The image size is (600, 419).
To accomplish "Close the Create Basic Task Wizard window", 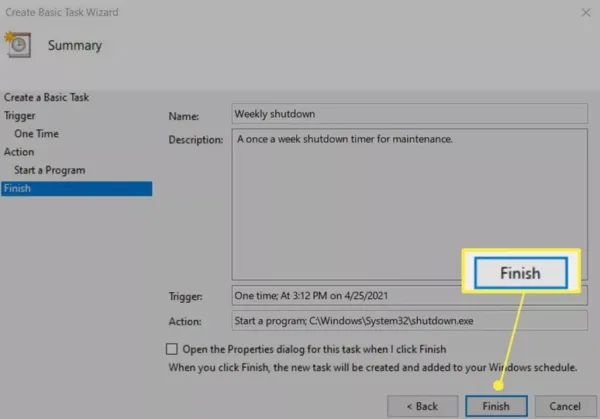I will [585, 13].
